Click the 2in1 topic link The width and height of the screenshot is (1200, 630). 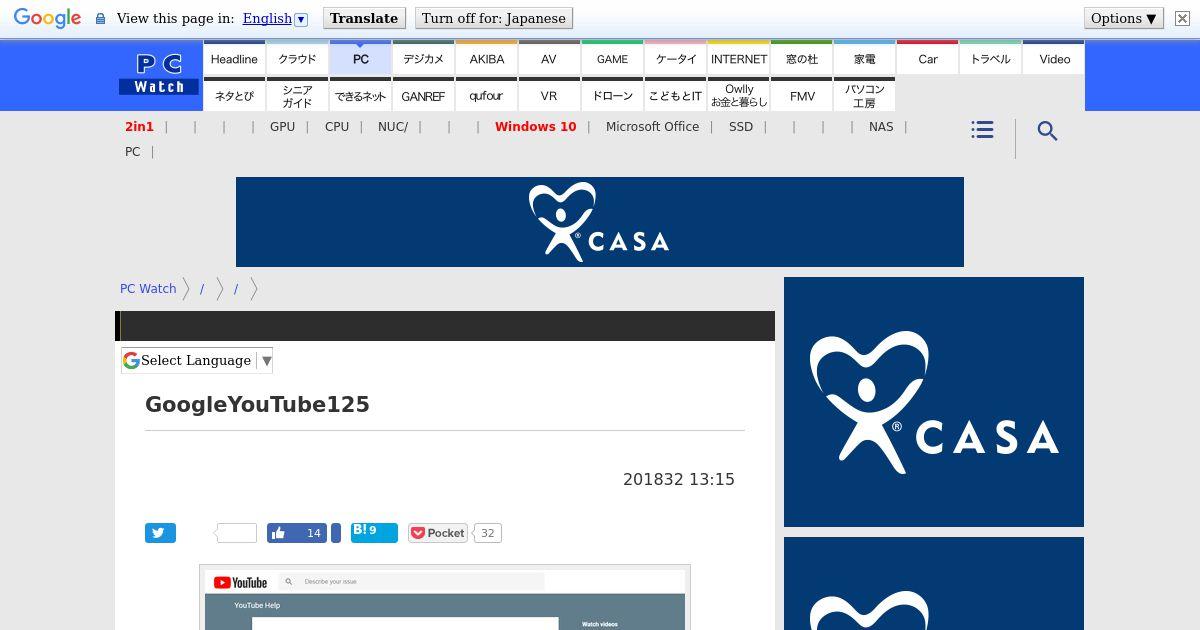(139, 126)
